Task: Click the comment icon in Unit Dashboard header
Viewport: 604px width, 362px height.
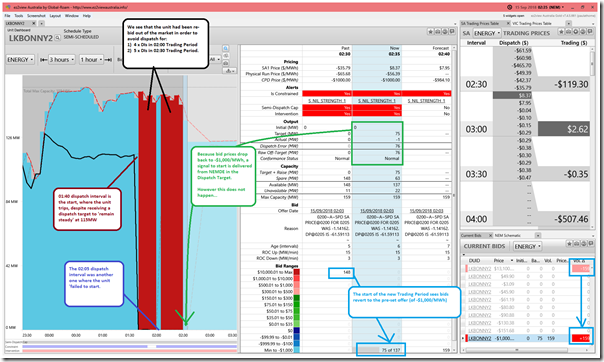Action: (x=452, y=32)
